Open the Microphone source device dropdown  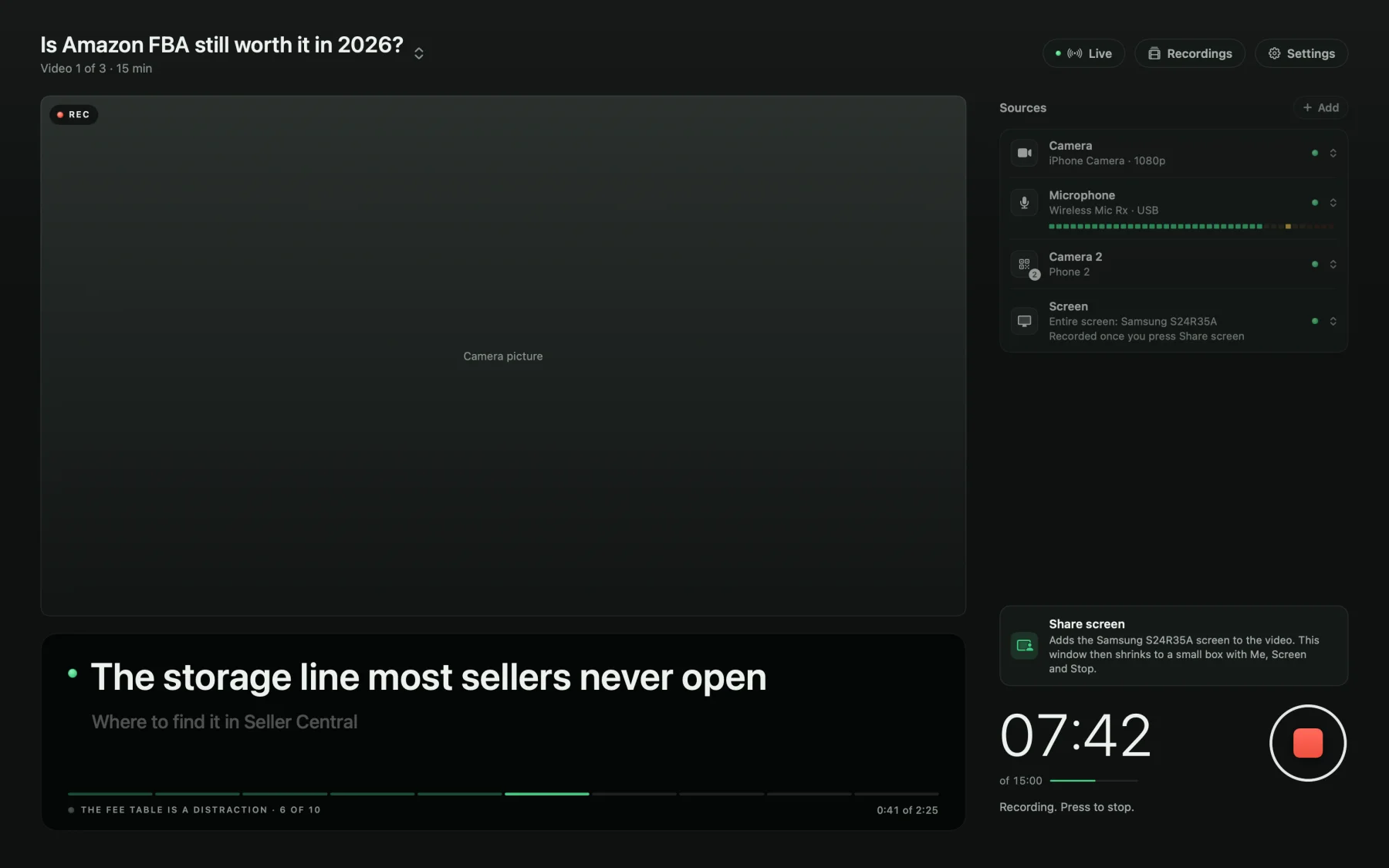point(1333,202)
